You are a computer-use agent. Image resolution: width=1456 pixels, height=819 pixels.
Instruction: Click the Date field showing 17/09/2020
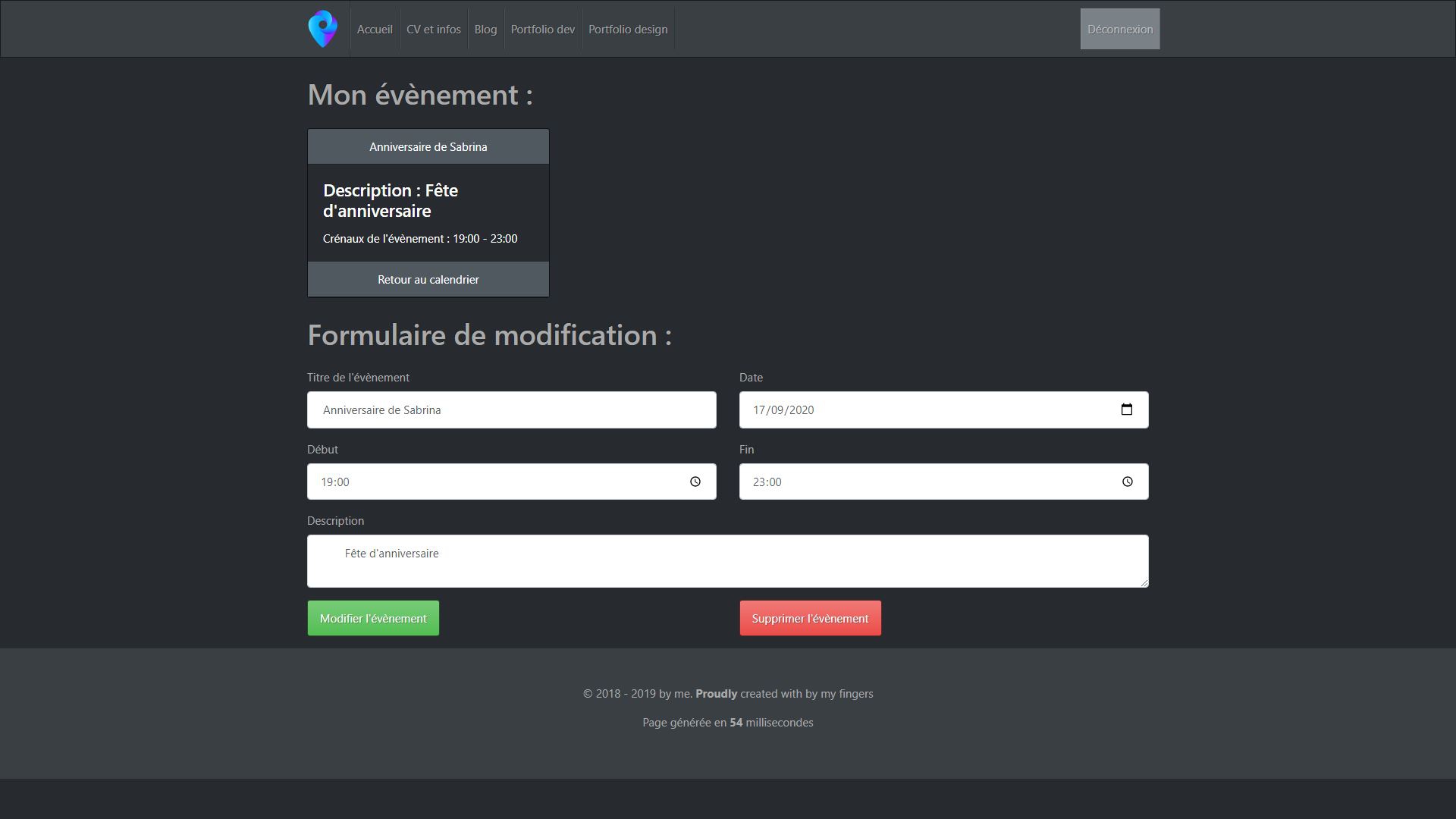(x=910, y=410)
